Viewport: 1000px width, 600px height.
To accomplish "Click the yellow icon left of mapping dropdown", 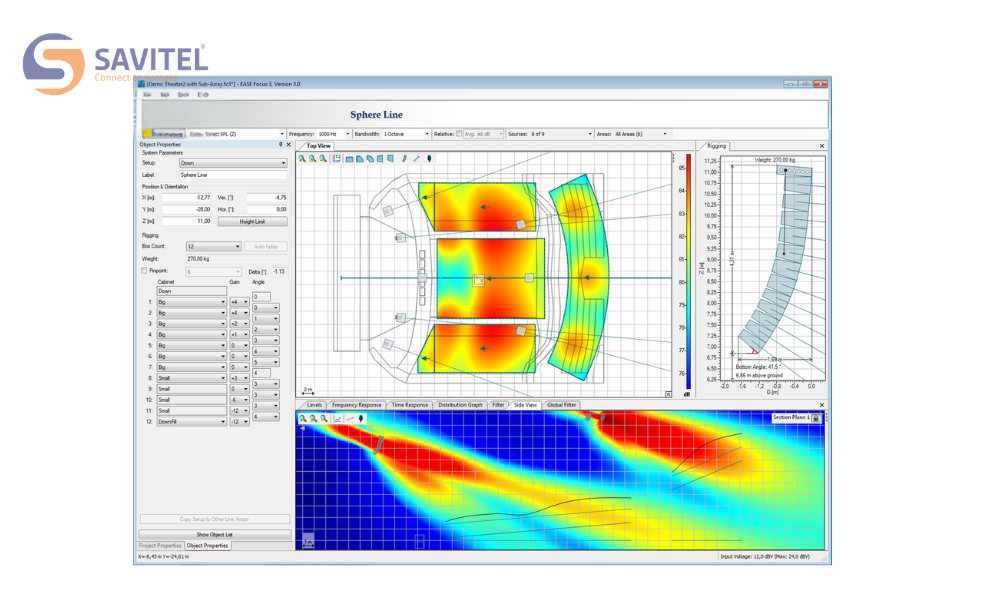I will 146,133.
